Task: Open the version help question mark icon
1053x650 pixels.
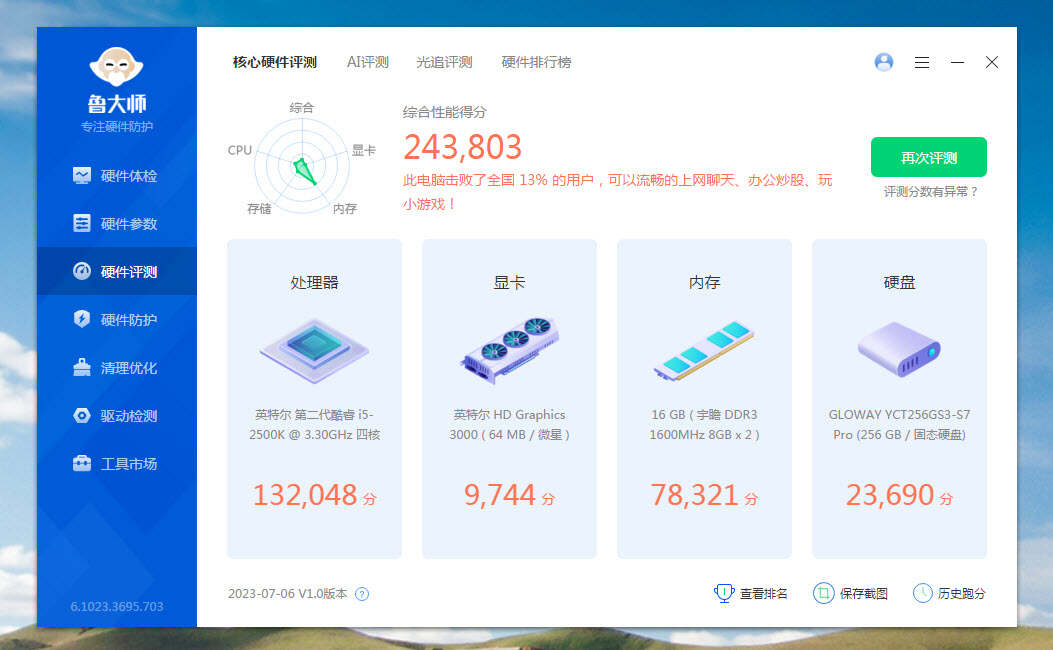Action: 363,593
